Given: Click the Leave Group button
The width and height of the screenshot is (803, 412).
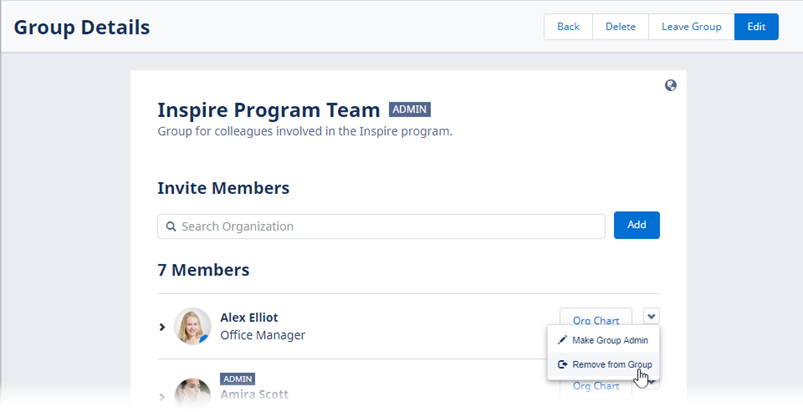Looking at the screenshot, I should click(x=691, y=27).
